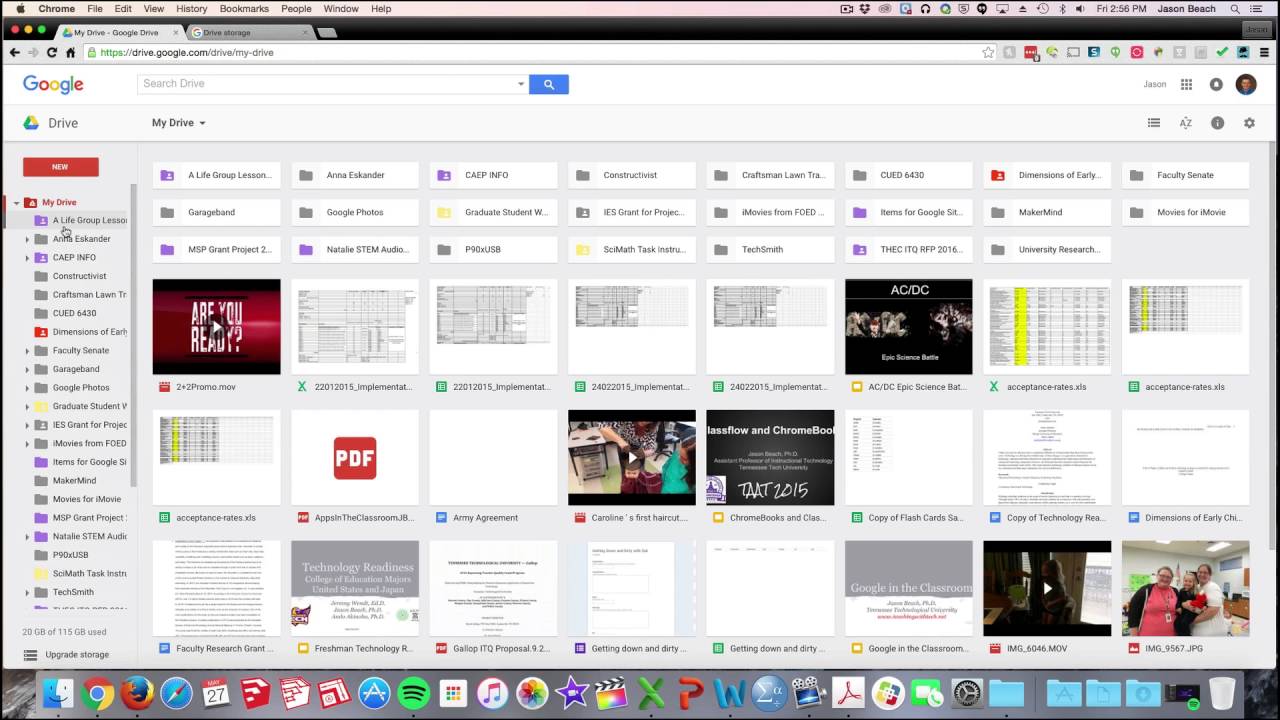
Task: Open the Google apps grid icon
Action: click(x=1186, y=85)
